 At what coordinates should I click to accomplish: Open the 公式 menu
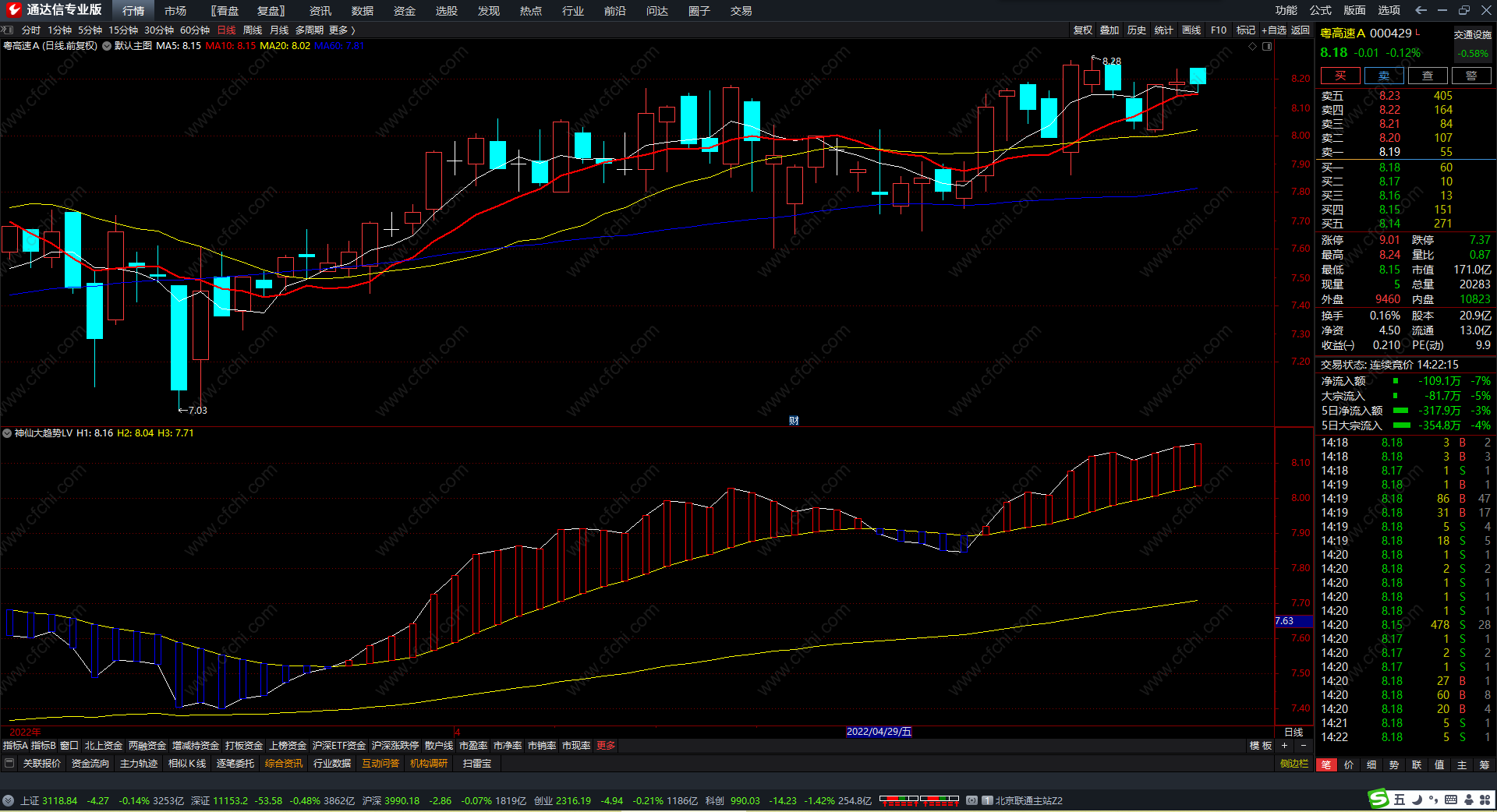(1321, 10)
